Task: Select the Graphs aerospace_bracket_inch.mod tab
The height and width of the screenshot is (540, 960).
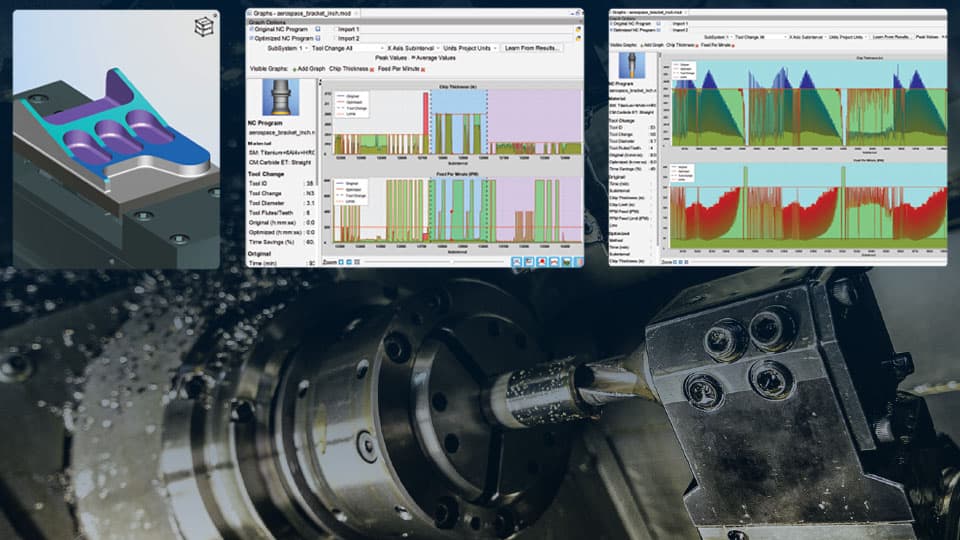Action: point(303,13)
